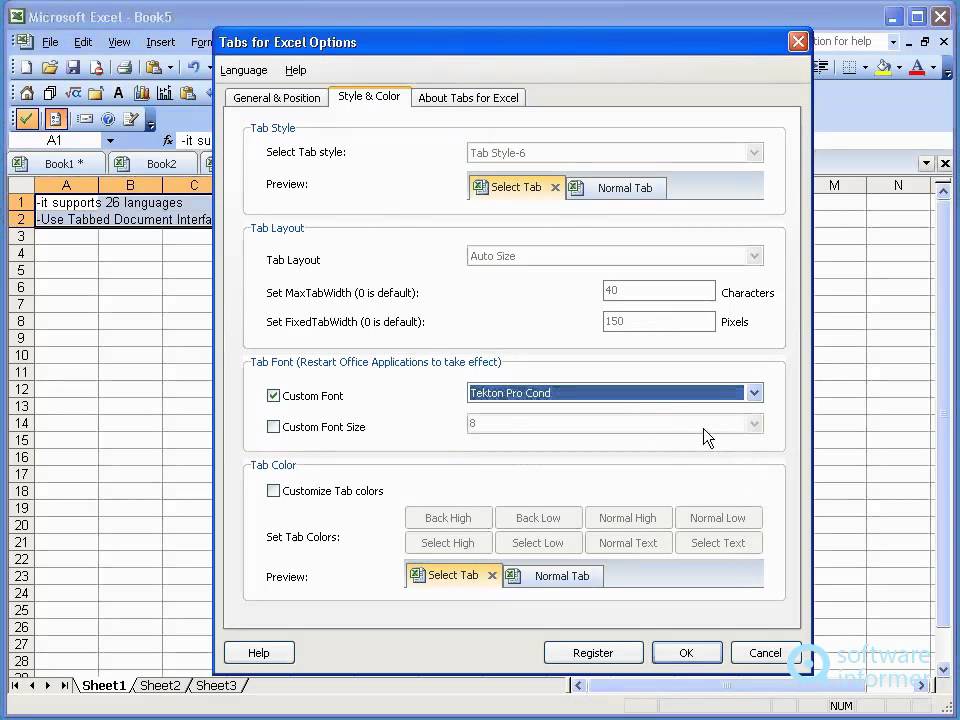Switch to the Book2 workbook tab
This screenshot has height=720, width=960.
[x=154, y=163]
